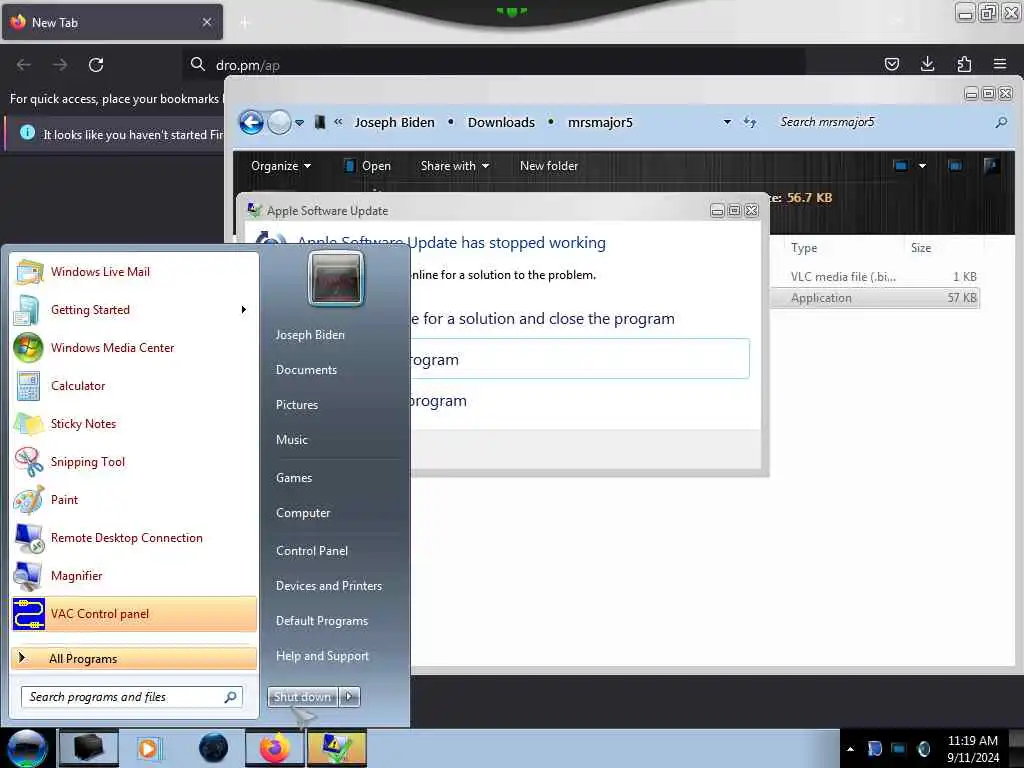Launch the Calculator app
The width and height of the screenshot is (1024, 768).
pos(134,385)
